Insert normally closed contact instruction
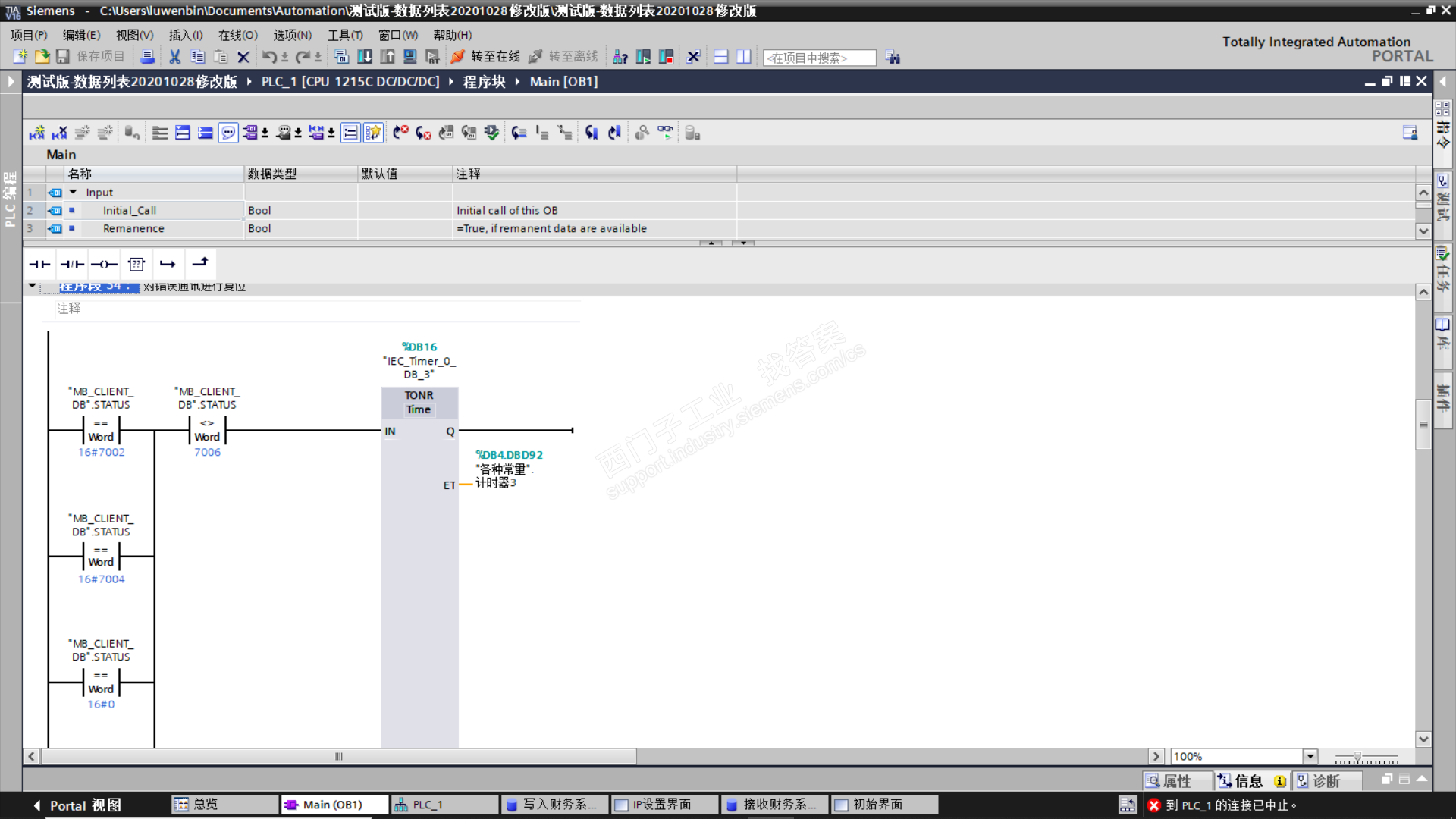The image size is (1456, 819). point(72,264)
